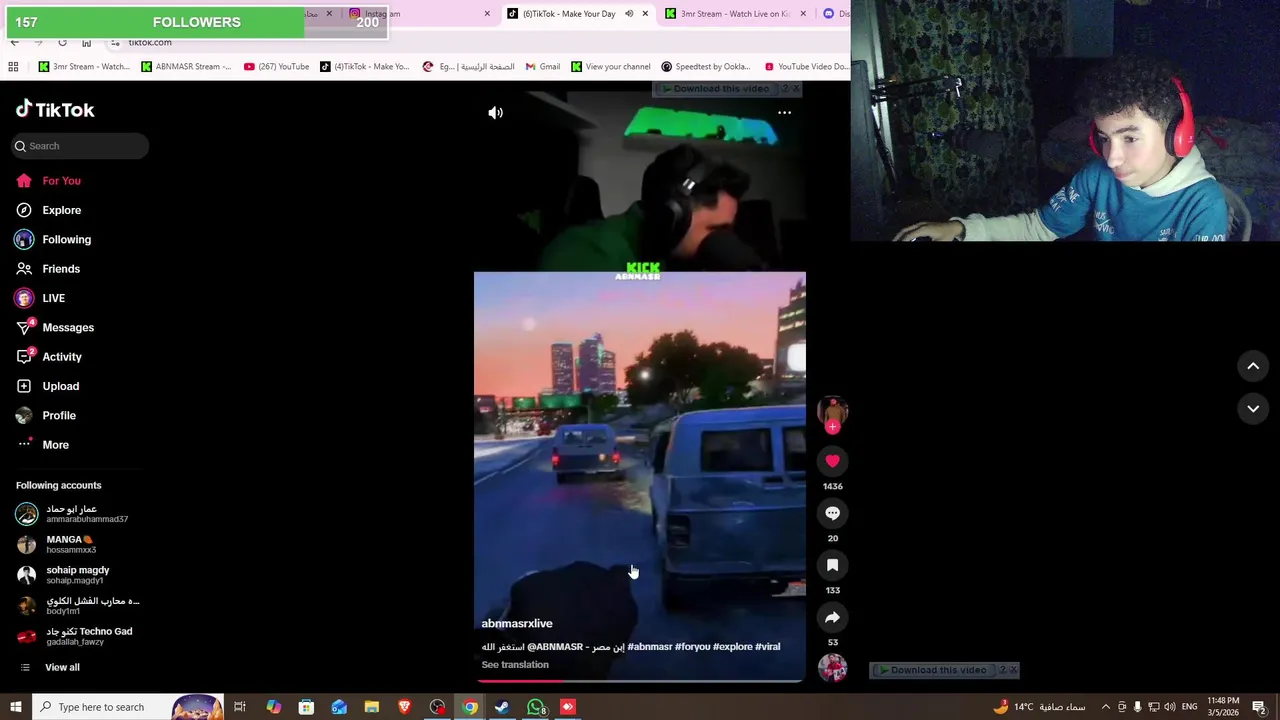The width and height of the screenshot is (1280, 720).
Task: Open the Activity notifications
Action: click(48, 357)
